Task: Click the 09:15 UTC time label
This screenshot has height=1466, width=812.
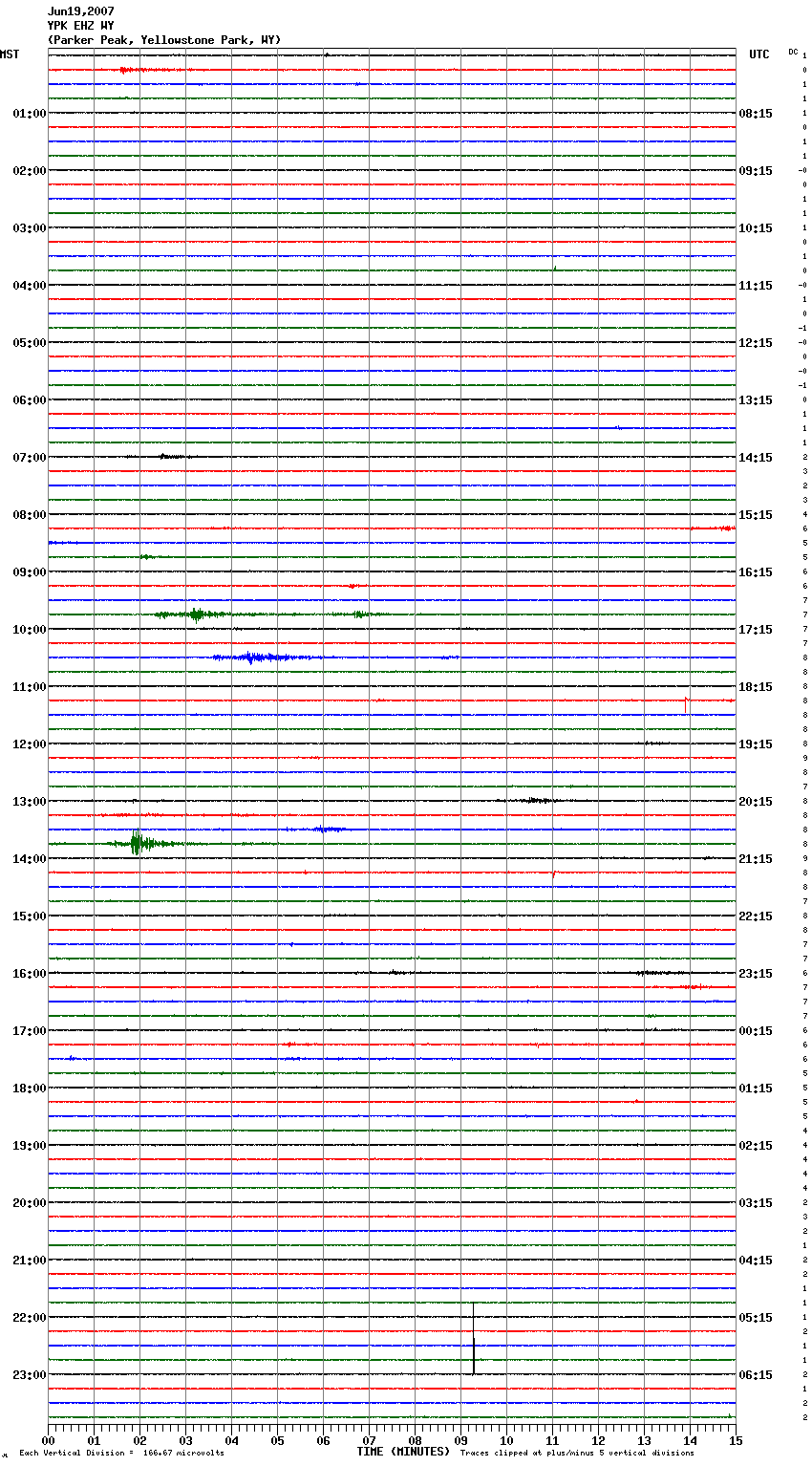Action: point(756,171)
